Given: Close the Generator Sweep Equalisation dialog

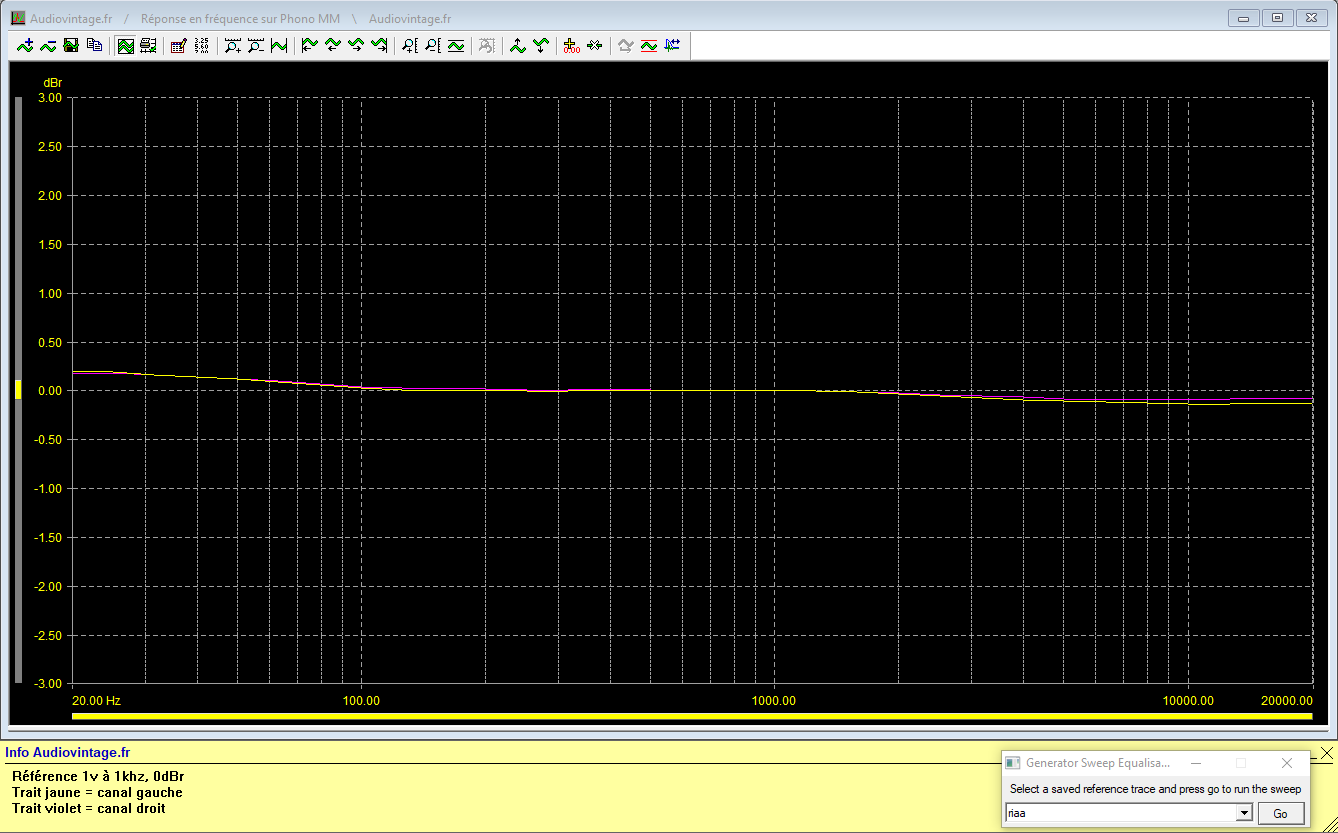Looking at the screenshot, I should 1287,762.
